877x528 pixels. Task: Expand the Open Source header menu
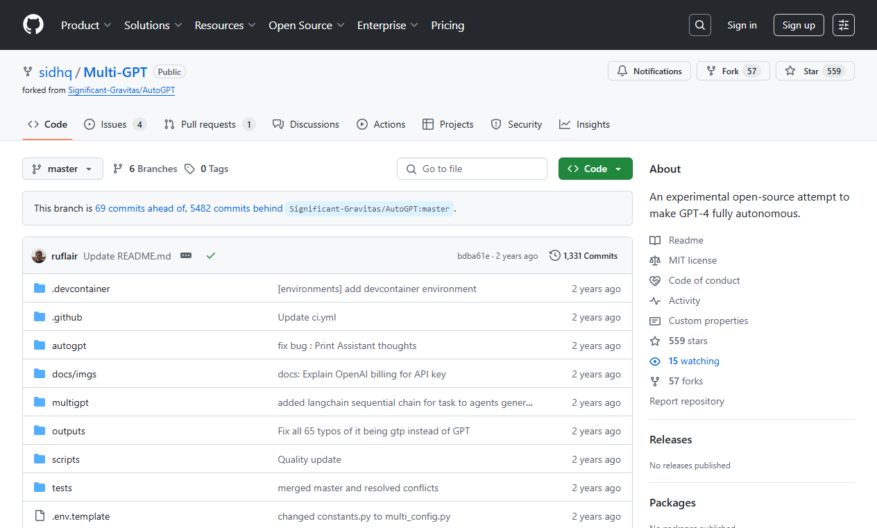point(306,25)
